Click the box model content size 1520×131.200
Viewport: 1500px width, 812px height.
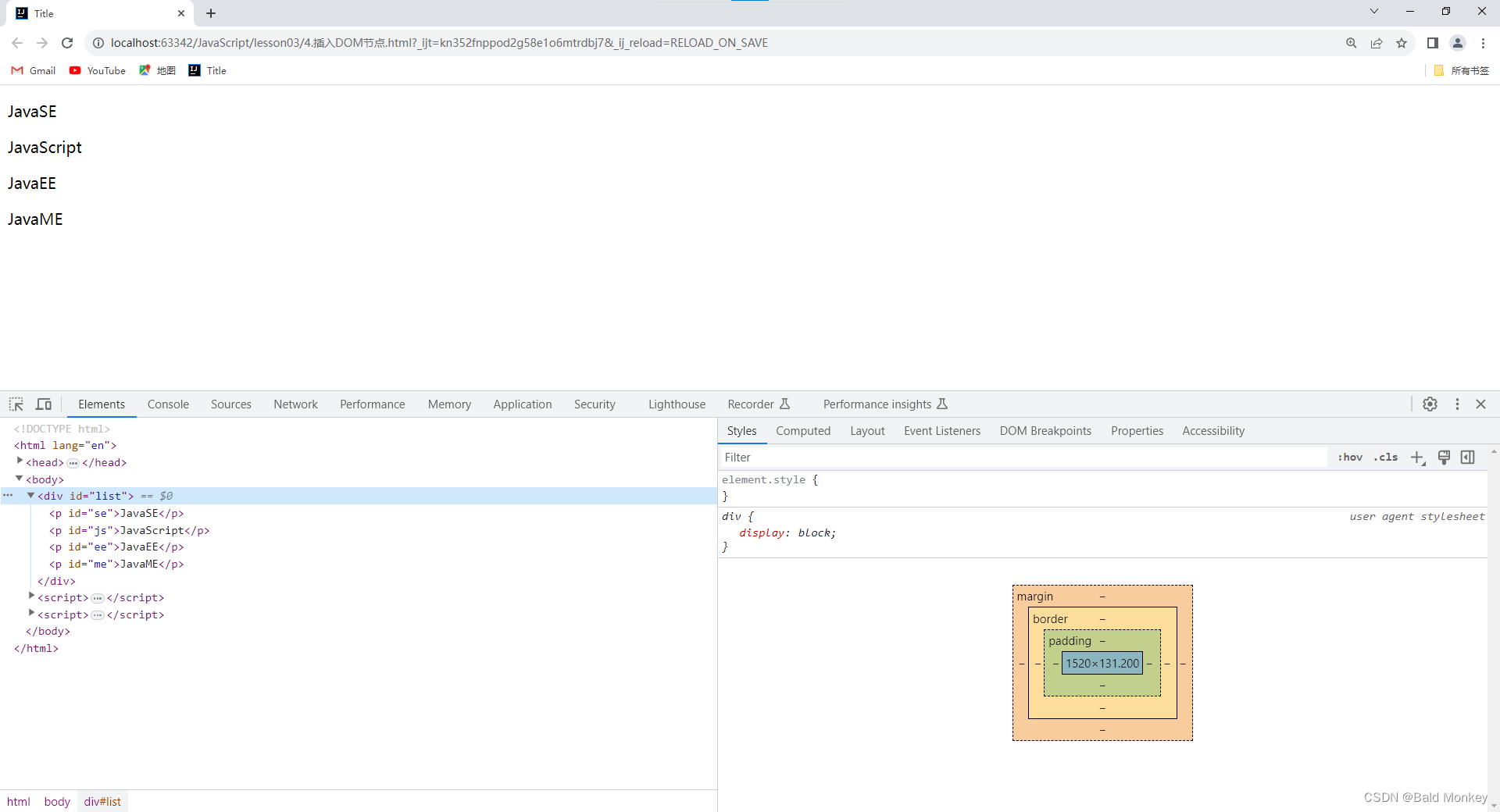pyautogui.click(x=1102, y=664)
